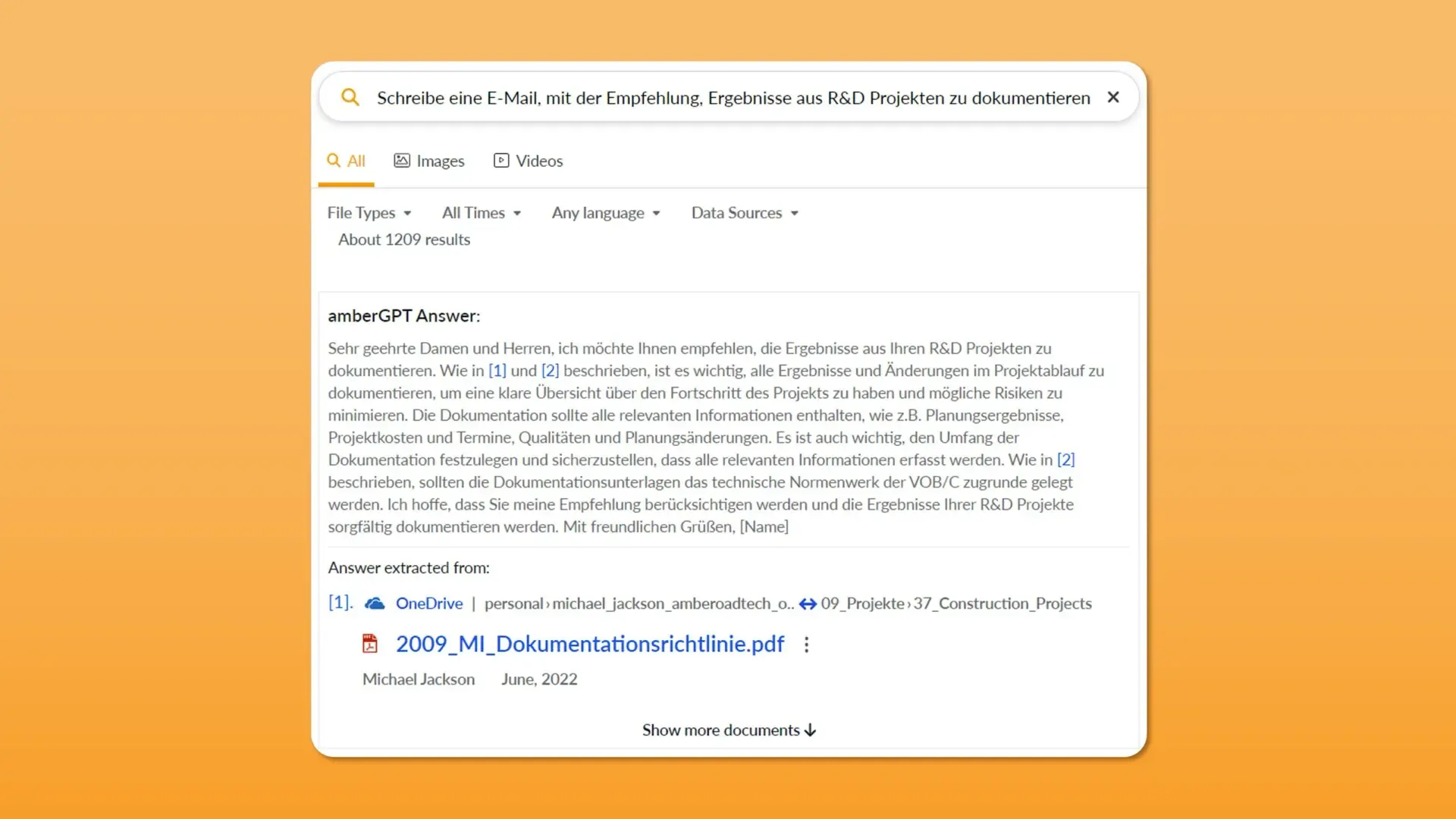The image size is (1456, 819).
Task: Open the 37_Construction_Projects folder path
Action: click(x=1002, y=604)
